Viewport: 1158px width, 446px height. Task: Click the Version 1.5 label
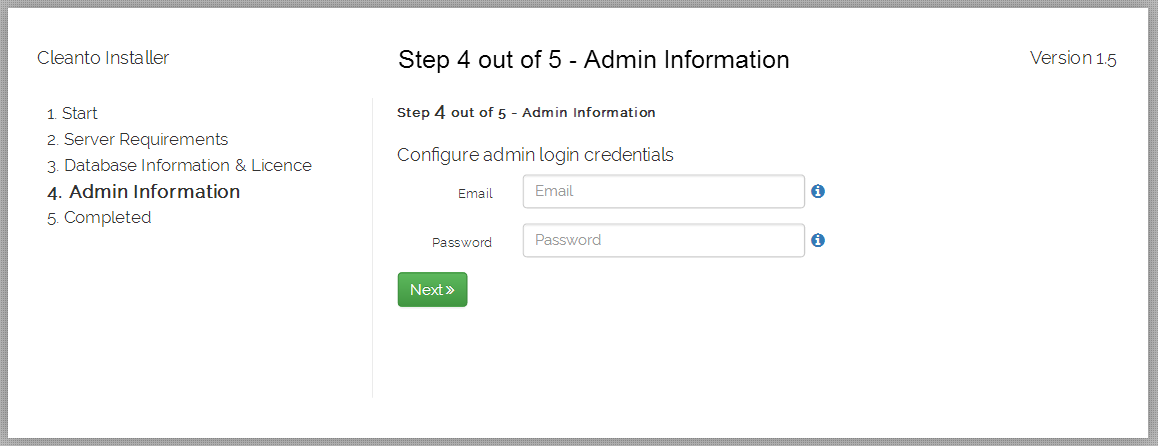(1073, 58)
